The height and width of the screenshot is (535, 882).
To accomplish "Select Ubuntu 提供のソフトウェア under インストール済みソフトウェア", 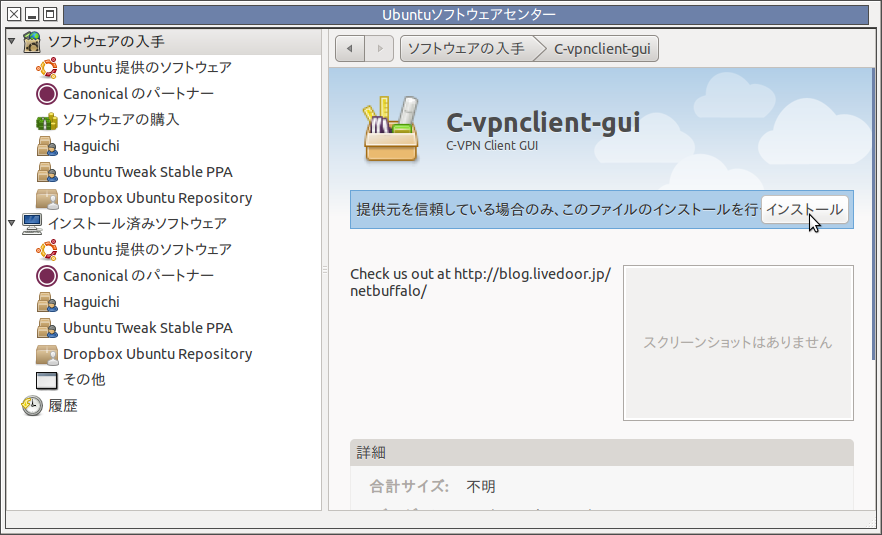I will (147, 250).
